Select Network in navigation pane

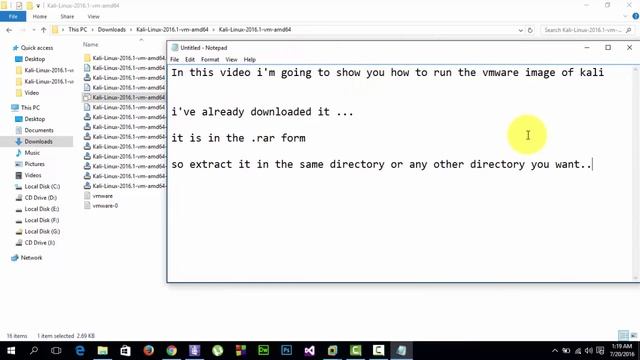(x=31, y=258)
